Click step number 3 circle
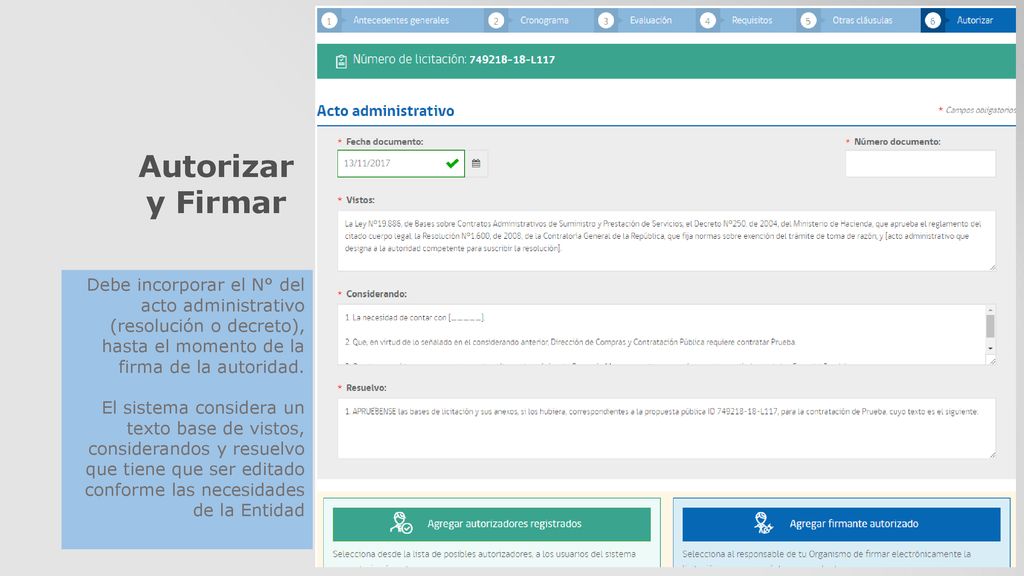Screen dimensions: 1024x576 605,21
